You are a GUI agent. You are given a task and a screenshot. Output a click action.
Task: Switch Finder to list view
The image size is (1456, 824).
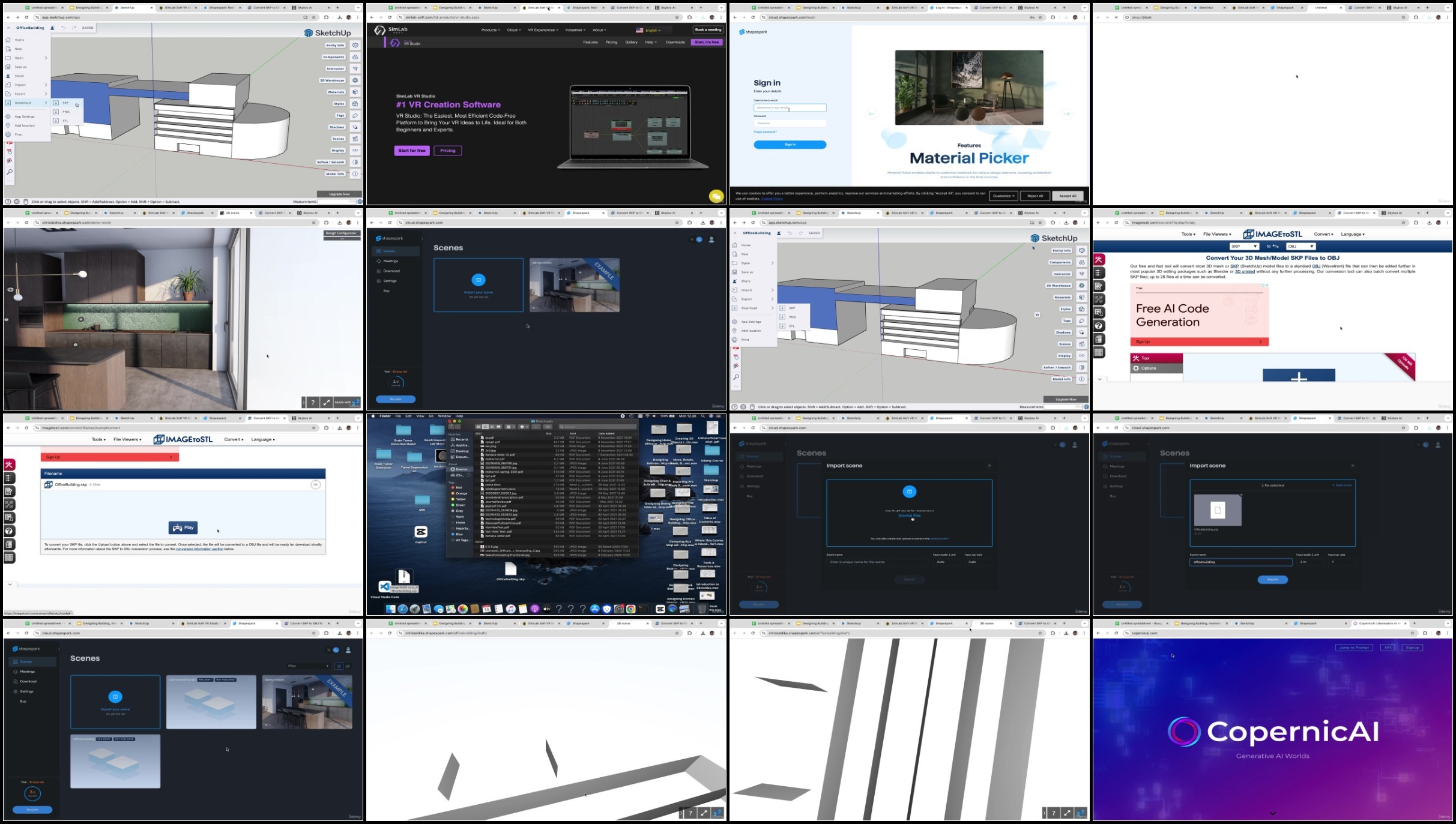click(485, 427)
